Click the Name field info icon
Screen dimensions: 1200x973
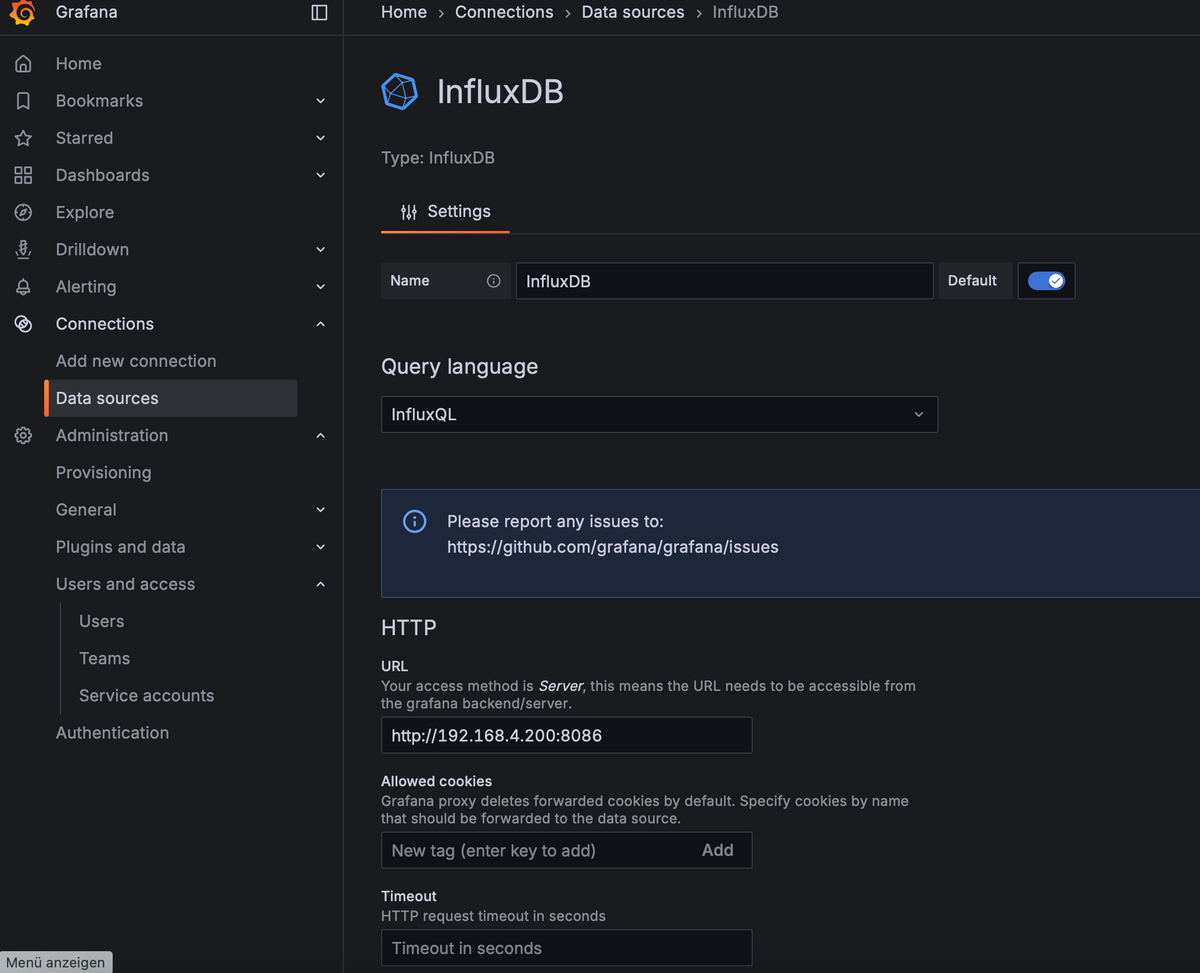click(x=493, y=281)
